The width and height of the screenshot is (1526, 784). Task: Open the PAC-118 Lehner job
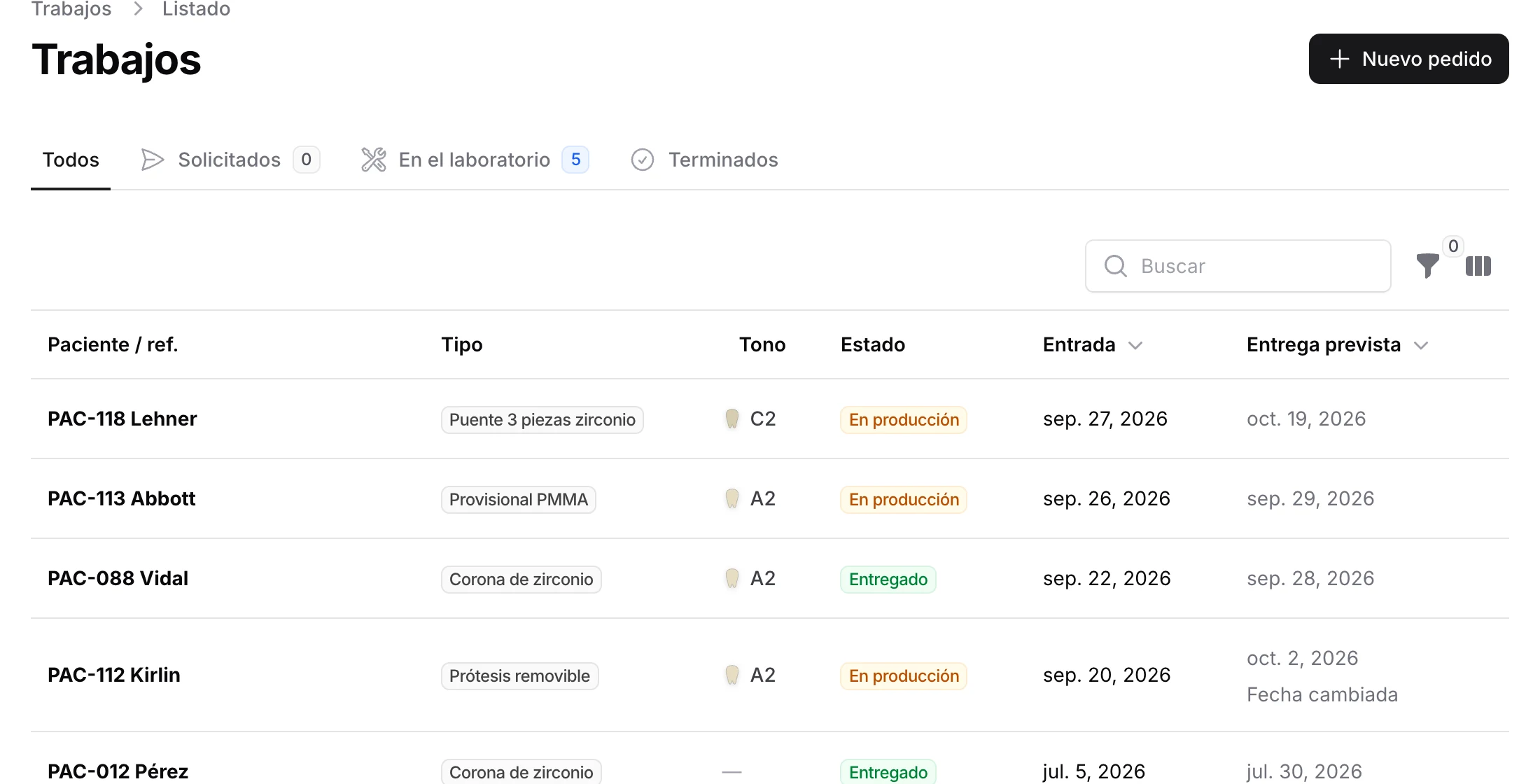point(770,419)
